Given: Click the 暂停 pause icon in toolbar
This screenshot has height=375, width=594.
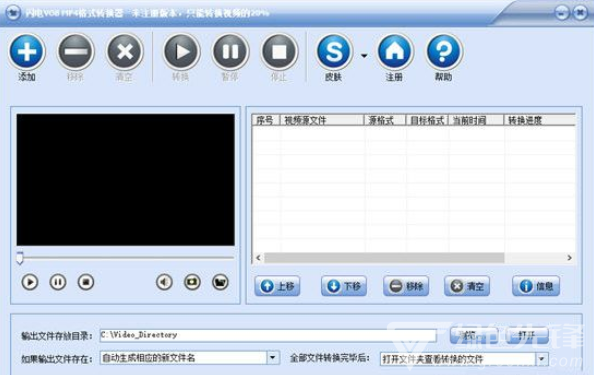Looking at the screenshot, I should coord(230,52).
